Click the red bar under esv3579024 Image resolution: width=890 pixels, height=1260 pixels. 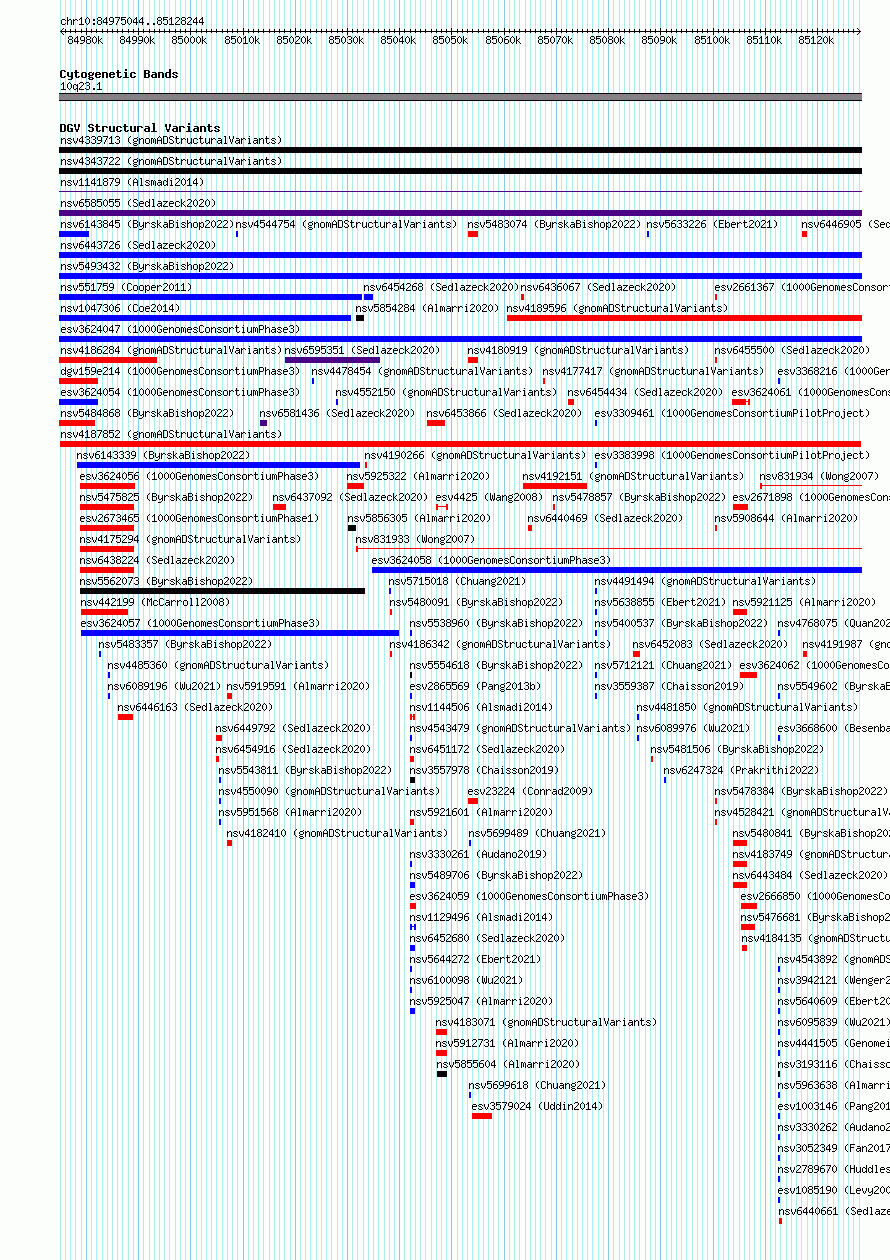click(x=482, y=1116)
